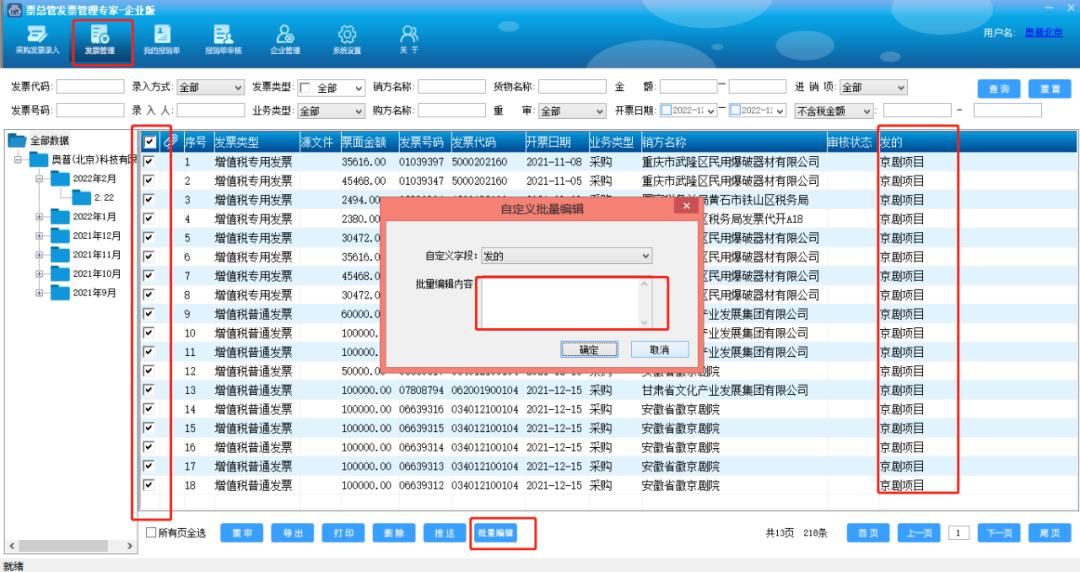Screen dimensions: 1080x572
Task: Expand the 2021年11月 tree node
Action: (39, 255)
